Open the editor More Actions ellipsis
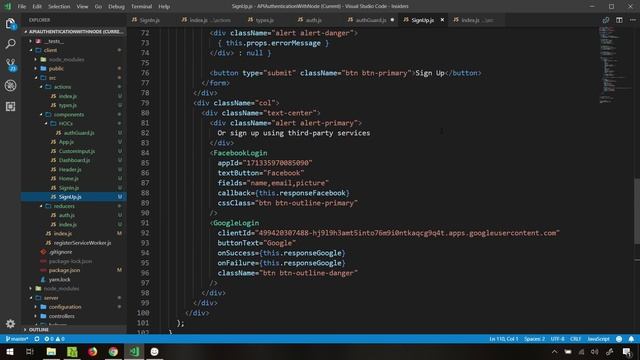 (633, 20)
